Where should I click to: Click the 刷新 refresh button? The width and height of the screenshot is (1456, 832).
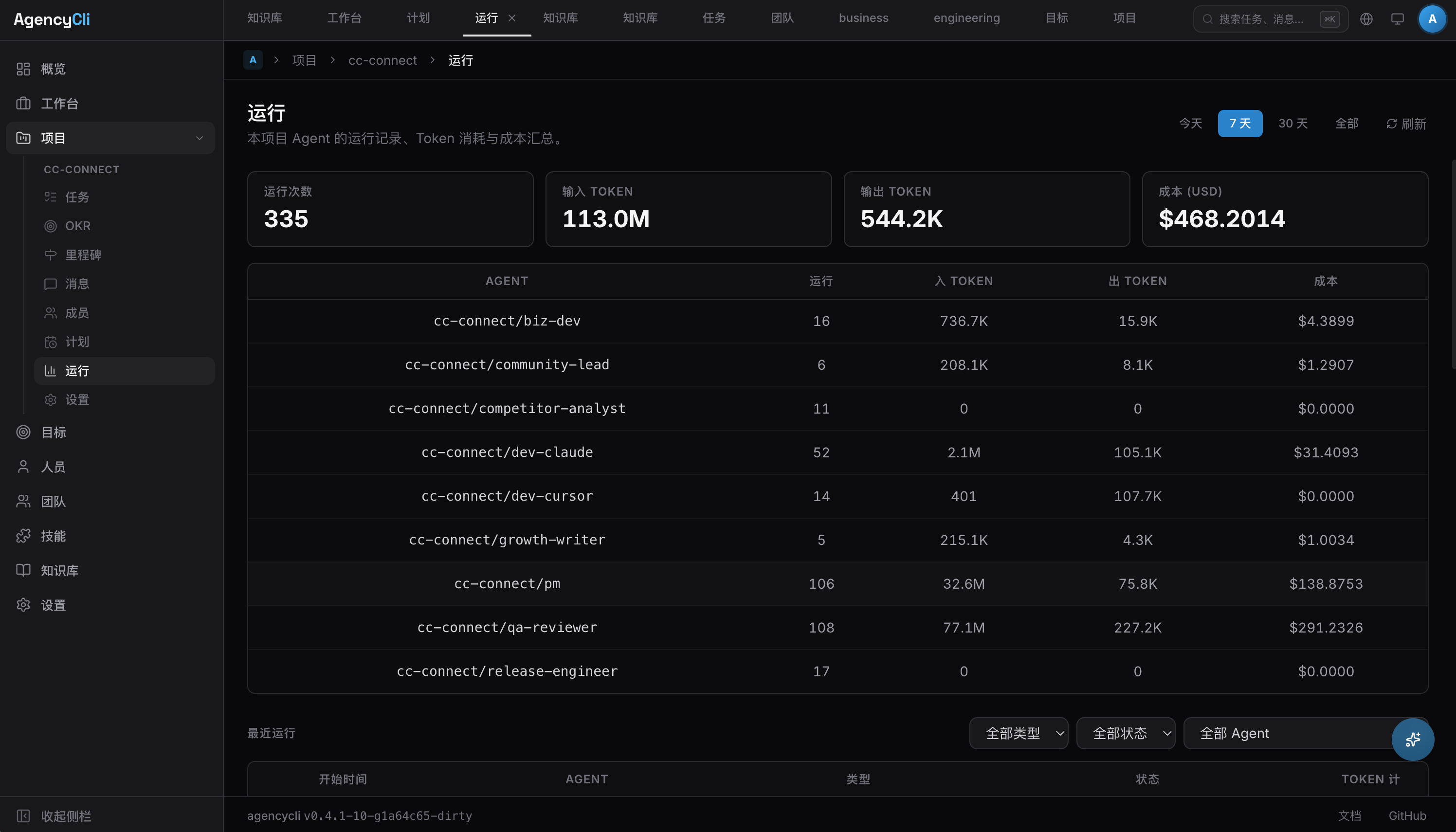pos(1406,124)
